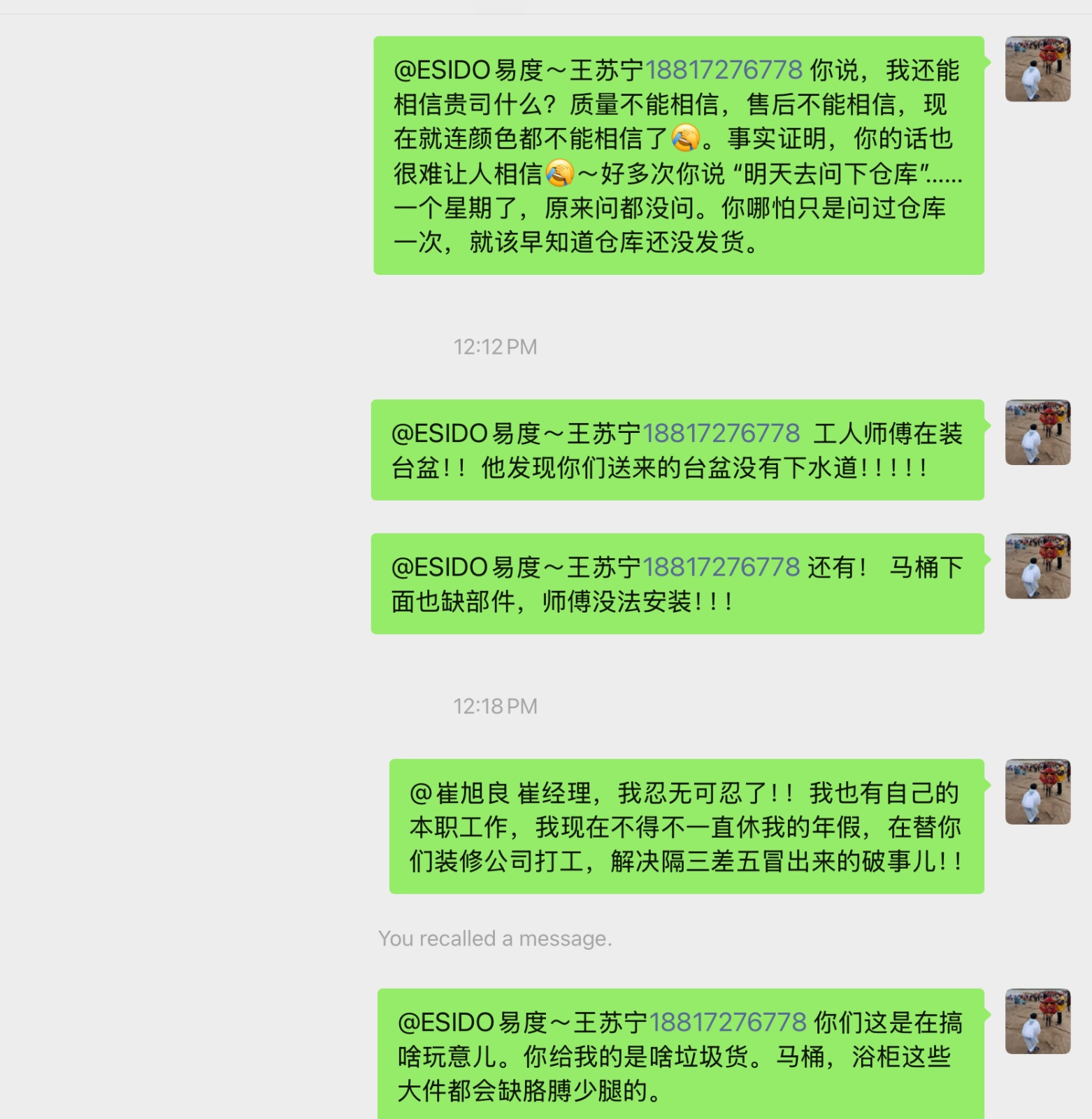
Task: Click avatar beside 垃圾货 message
Action: pos(1038,1021)
